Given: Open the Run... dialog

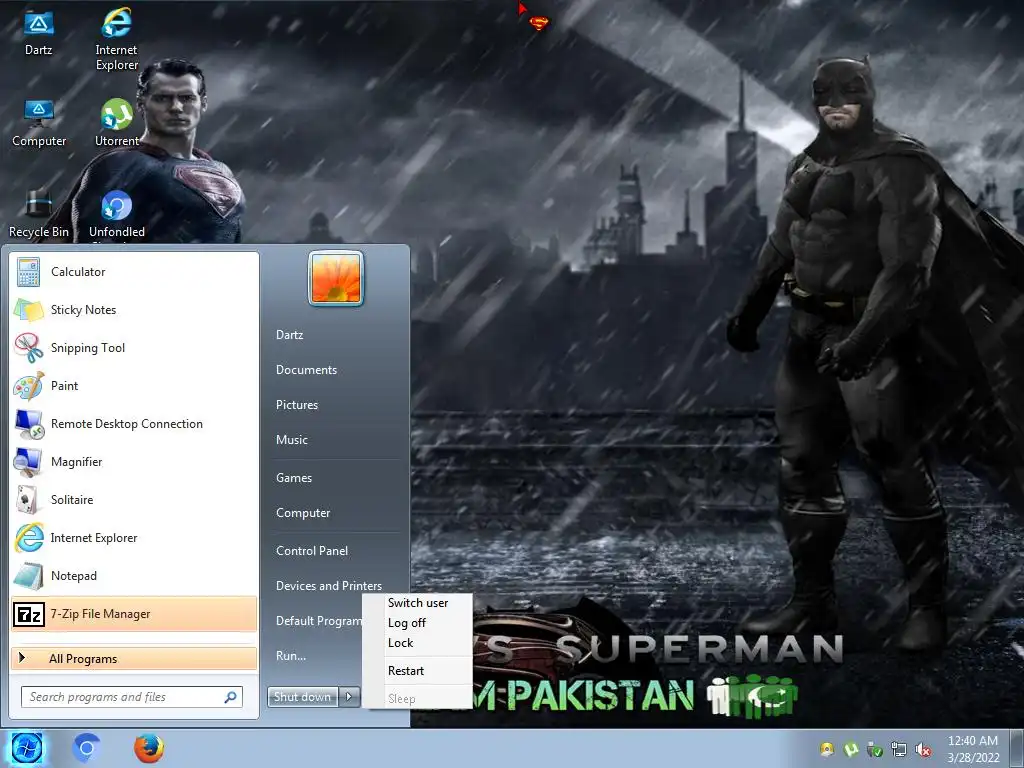Looking at the screenshot, I should point(291,656).
